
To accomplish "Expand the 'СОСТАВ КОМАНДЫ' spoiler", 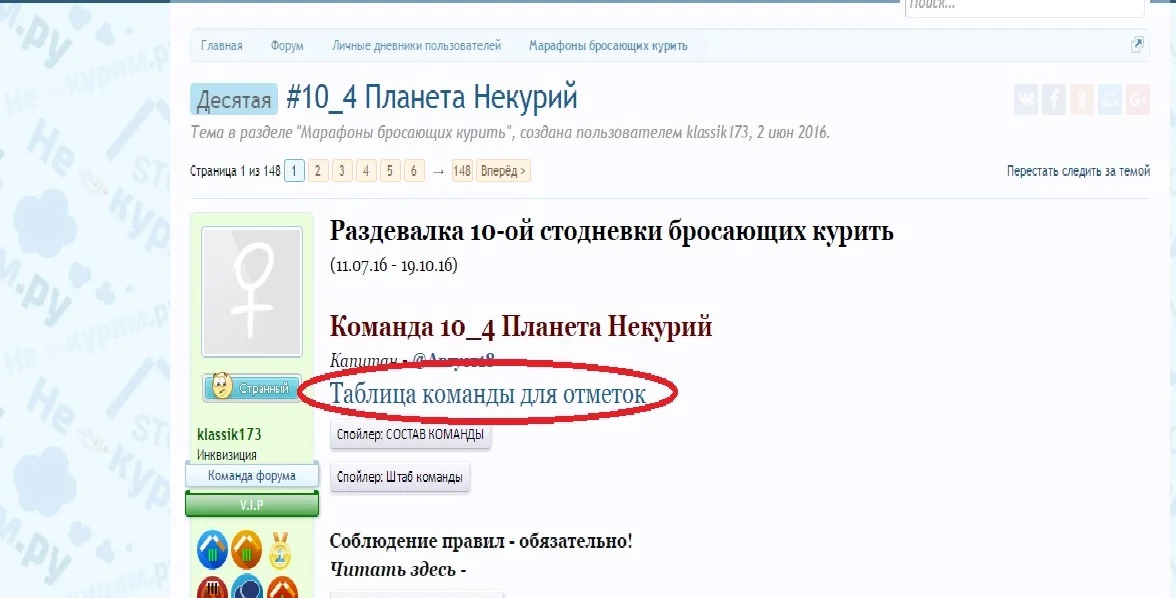I will tap(410, 436).
